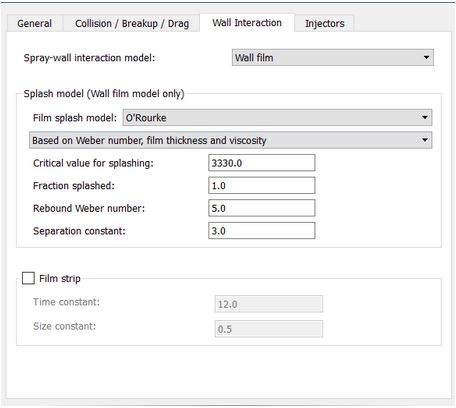Screen dimensions: 456x408
Task: Switch to the General tab
Action: point(35,24)
